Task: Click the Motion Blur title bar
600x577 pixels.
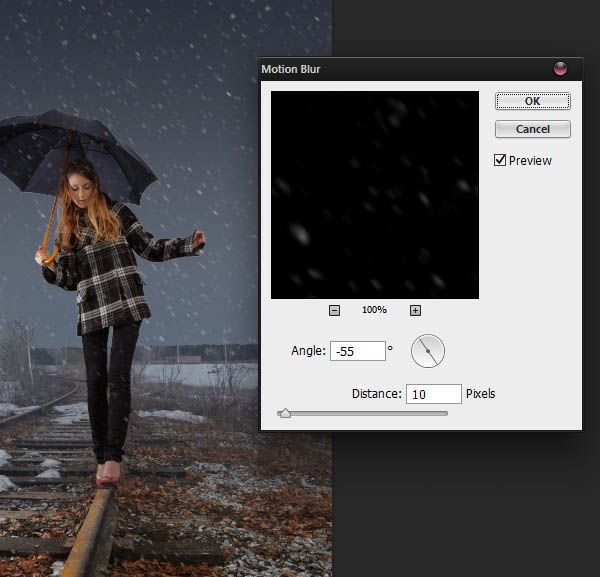Action: pos(400,69)
